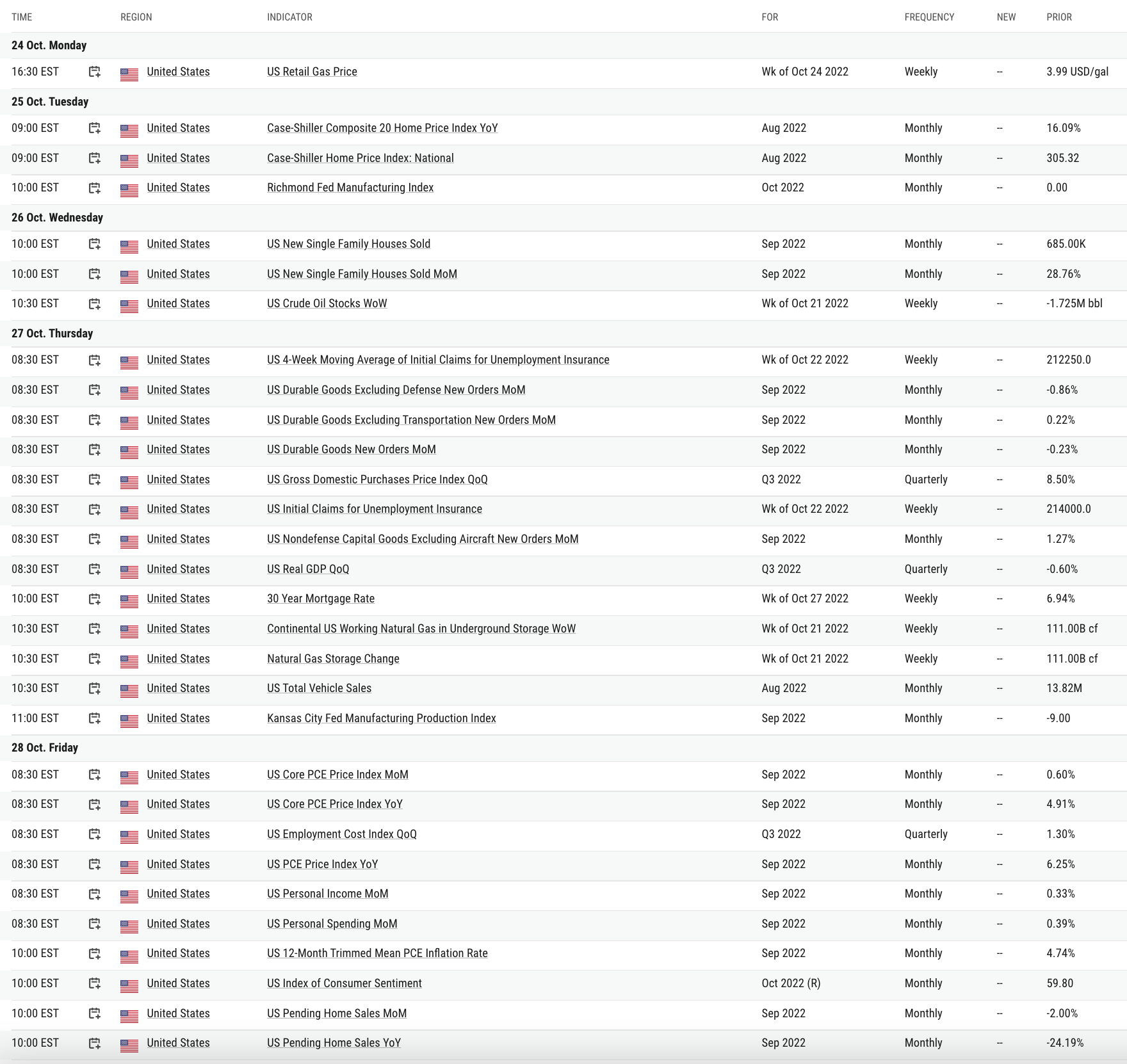Open US Pending Home Sales MoM link
Viewport: 1127px width, 1064px height.
337,1013
